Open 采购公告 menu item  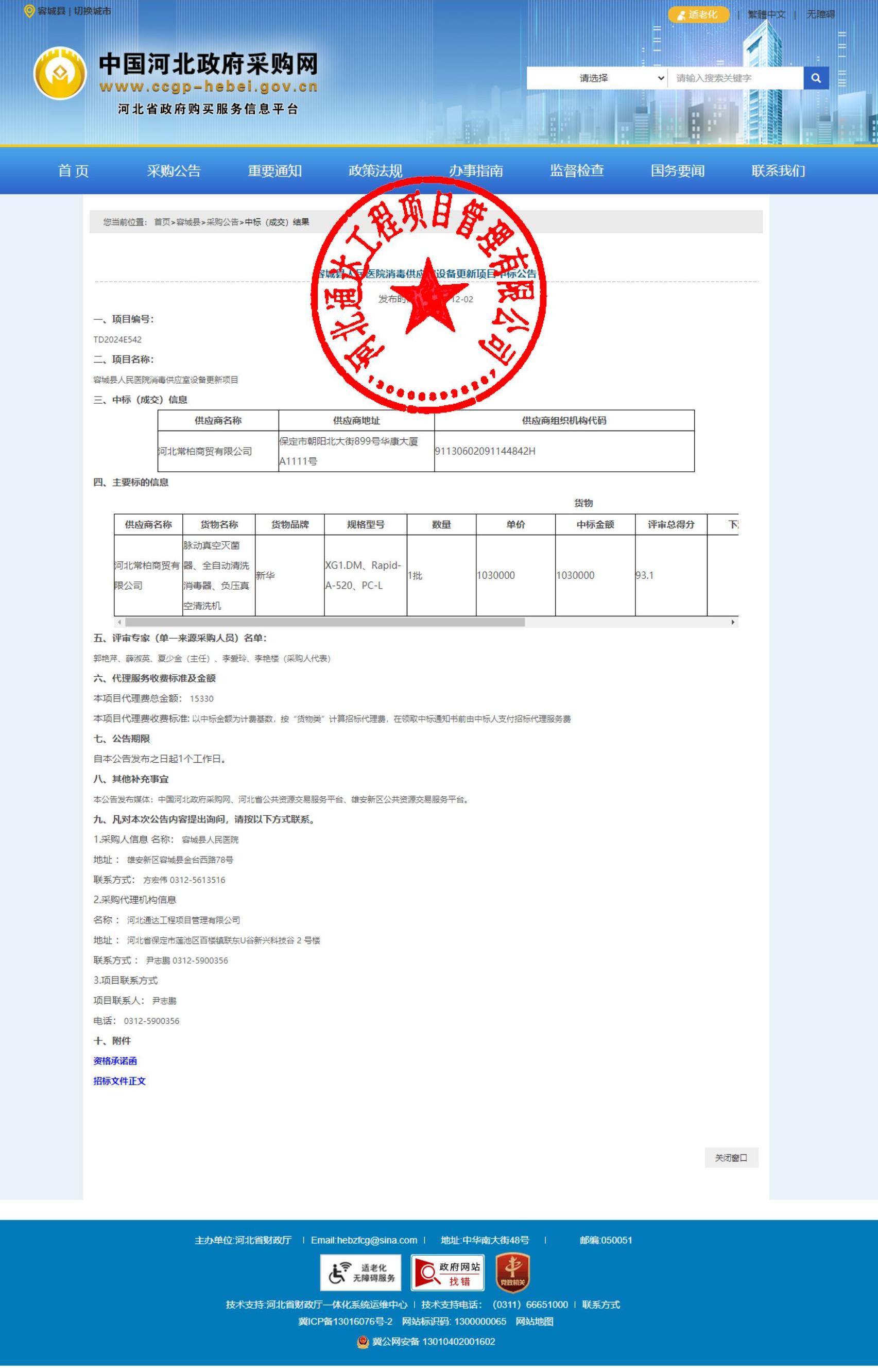(174, 170)
